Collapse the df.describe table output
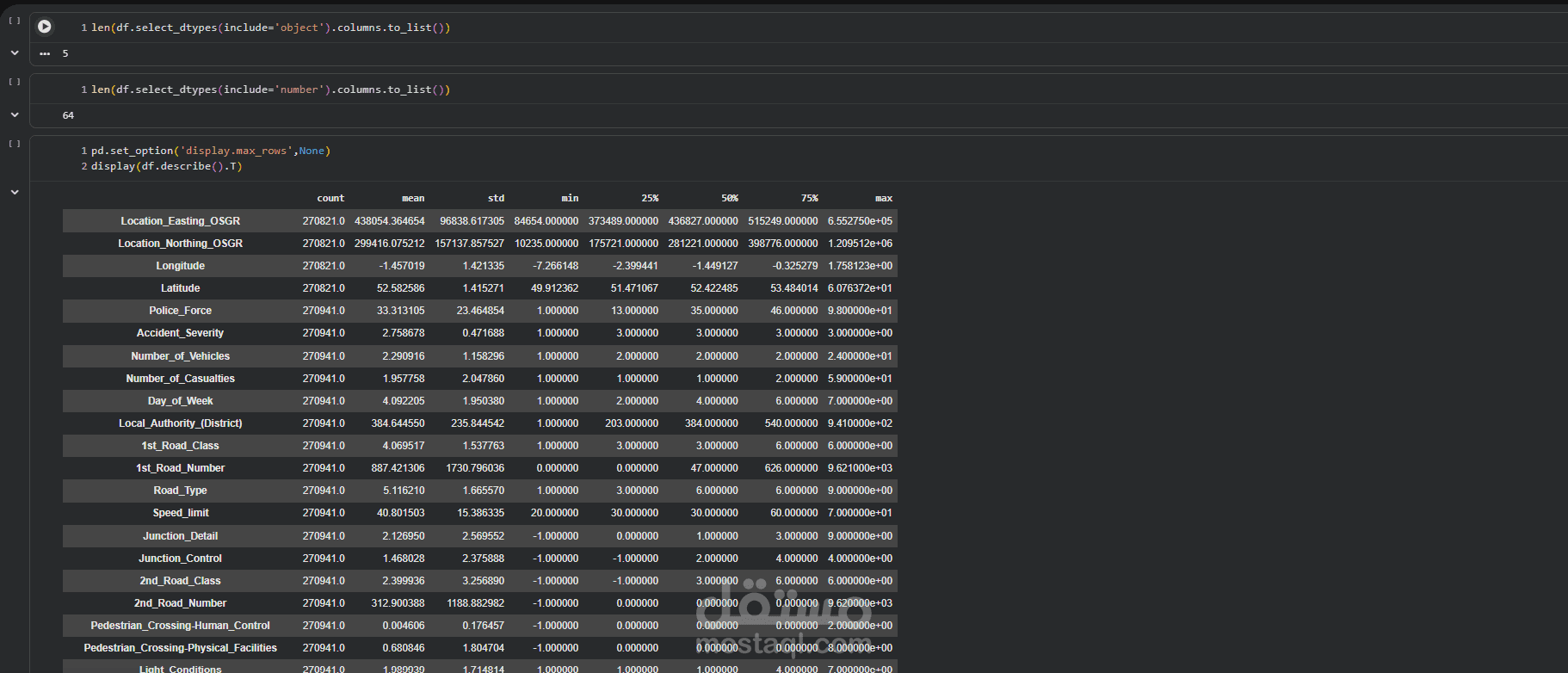Viewport: 1568px width, 673px height. click(x=15, y=192)
